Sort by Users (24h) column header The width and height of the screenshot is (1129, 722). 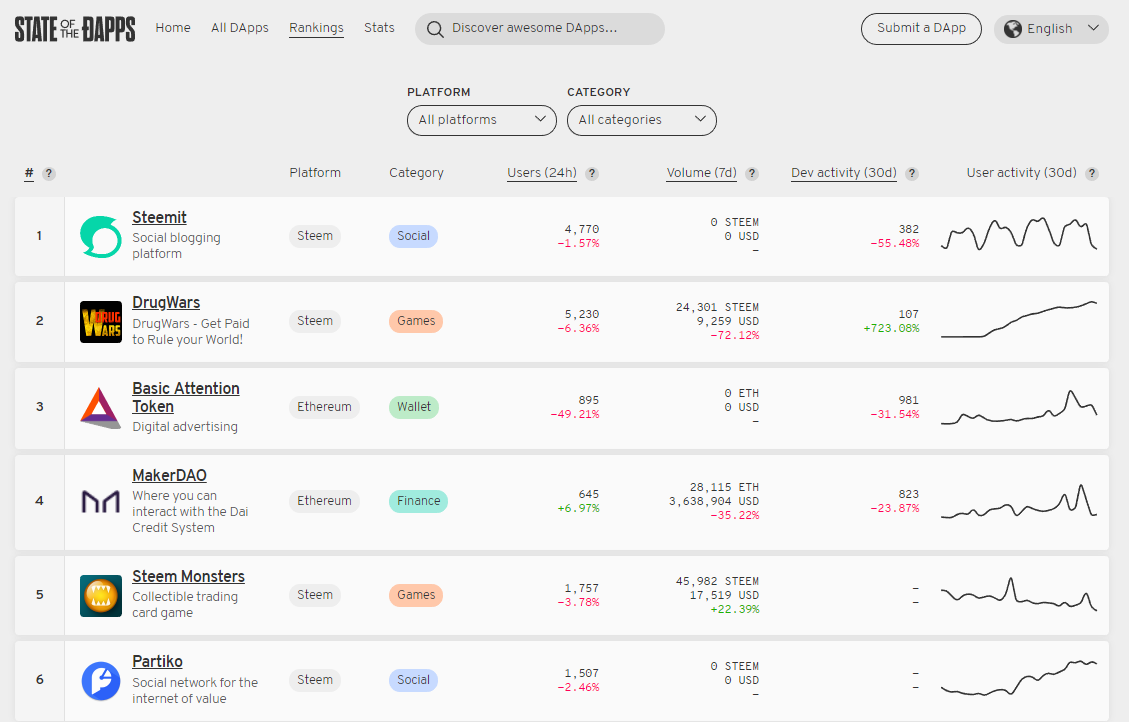(541, 173)
